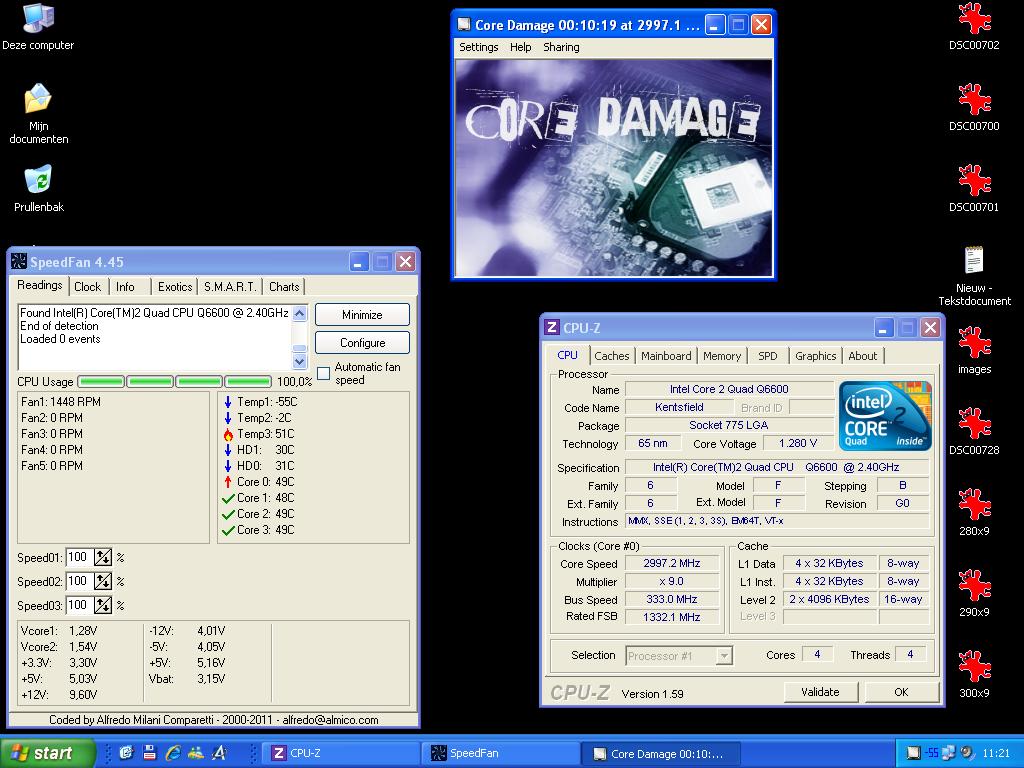
Task: Open the S.M.A.R.T. tab in SpeedFan
Action: pyautogui.click(x=231, y=287)
